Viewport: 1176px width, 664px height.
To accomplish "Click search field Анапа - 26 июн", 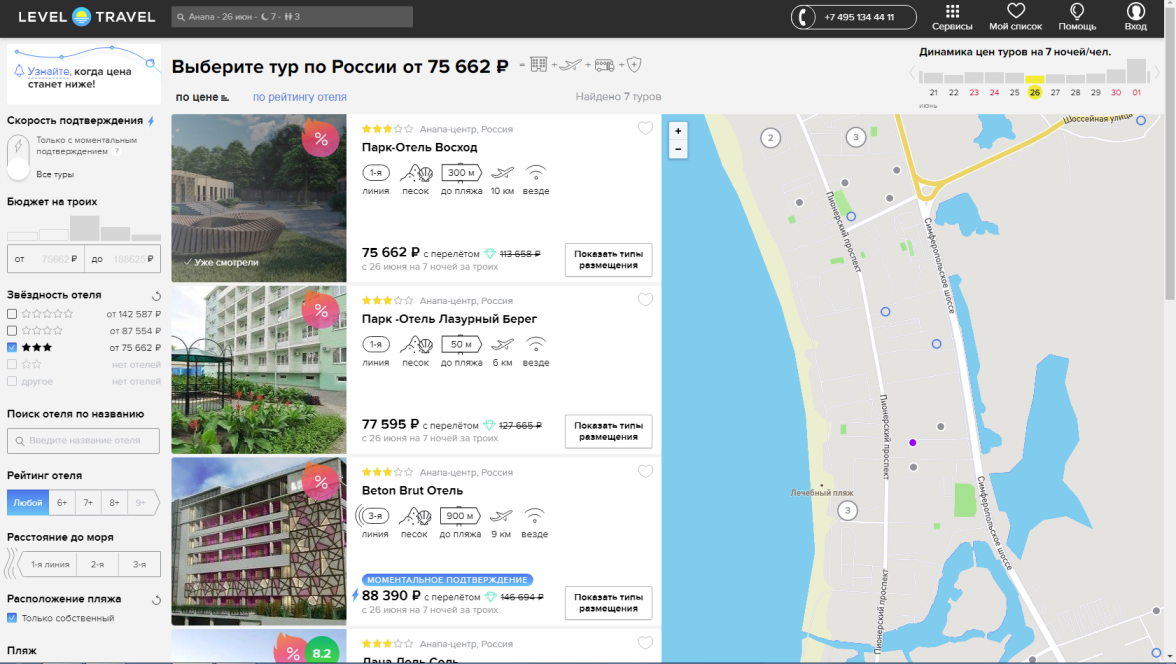I will coord(292,17).
